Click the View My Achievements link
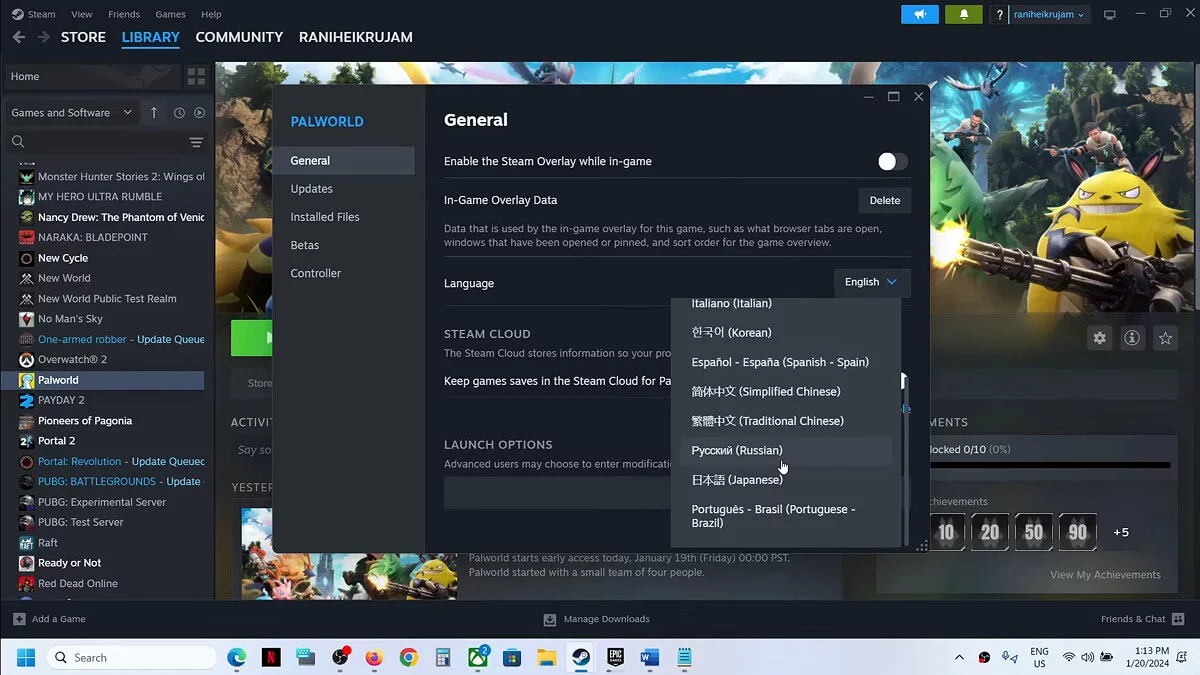This screenshot has width=1200, height=675. click(1105, 575)
